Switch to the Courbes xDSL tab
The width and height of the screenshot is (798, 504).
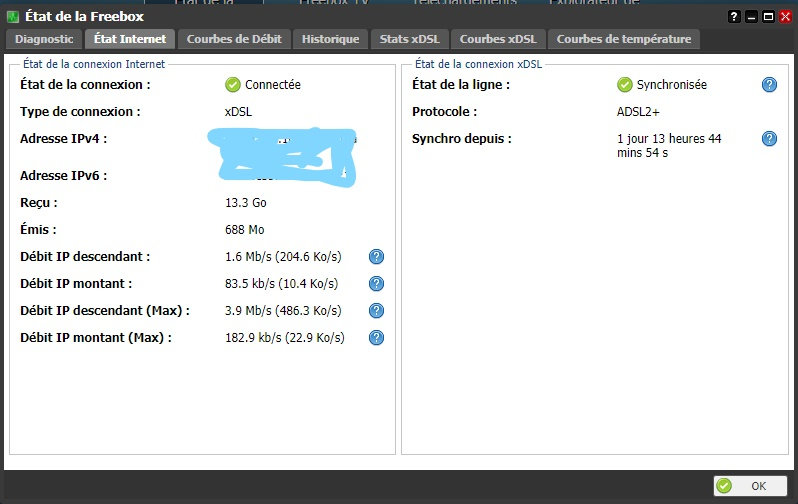click(498, 39)
